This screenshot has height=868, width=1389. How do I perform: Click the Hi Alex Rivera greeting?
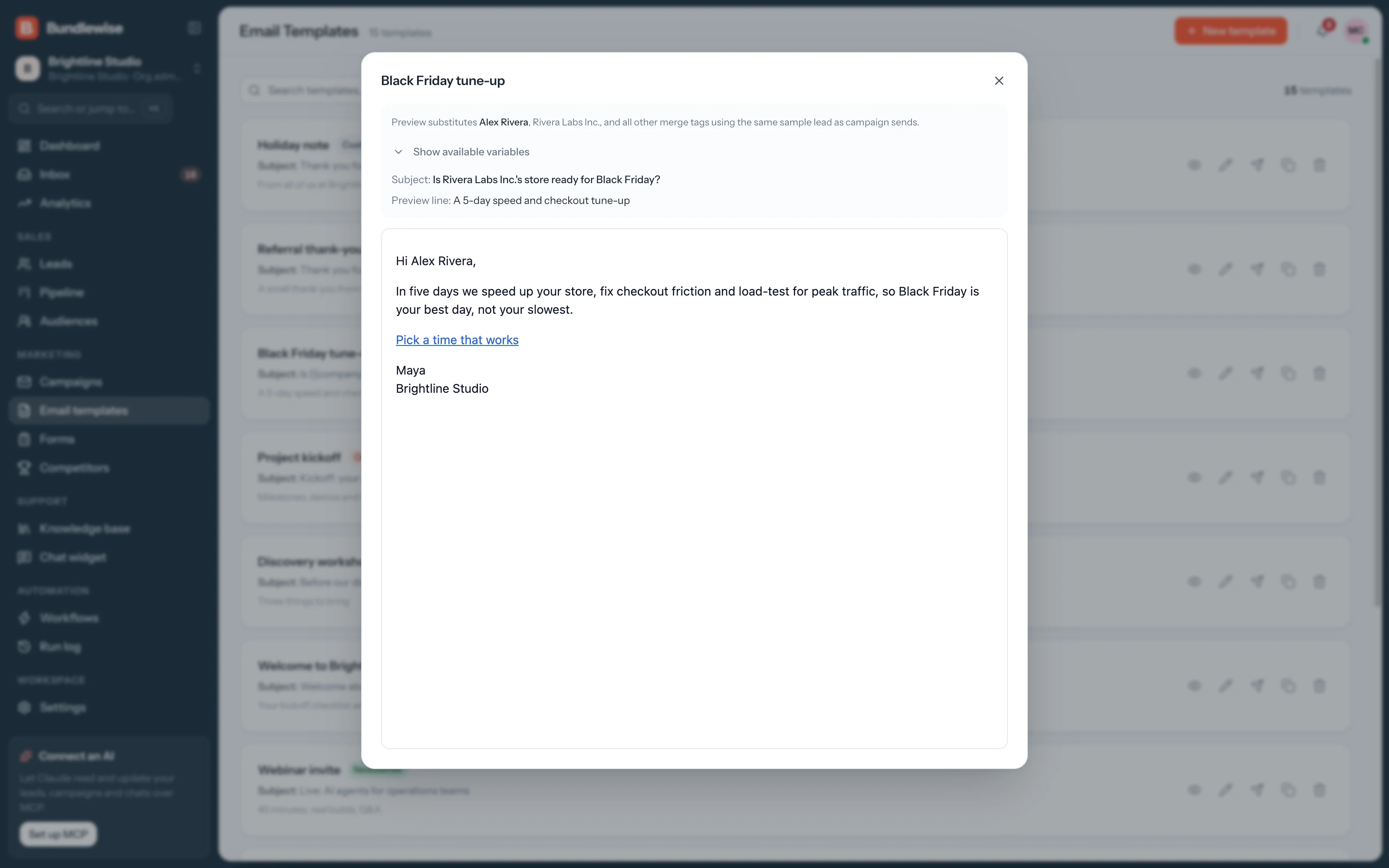[436, 261]
